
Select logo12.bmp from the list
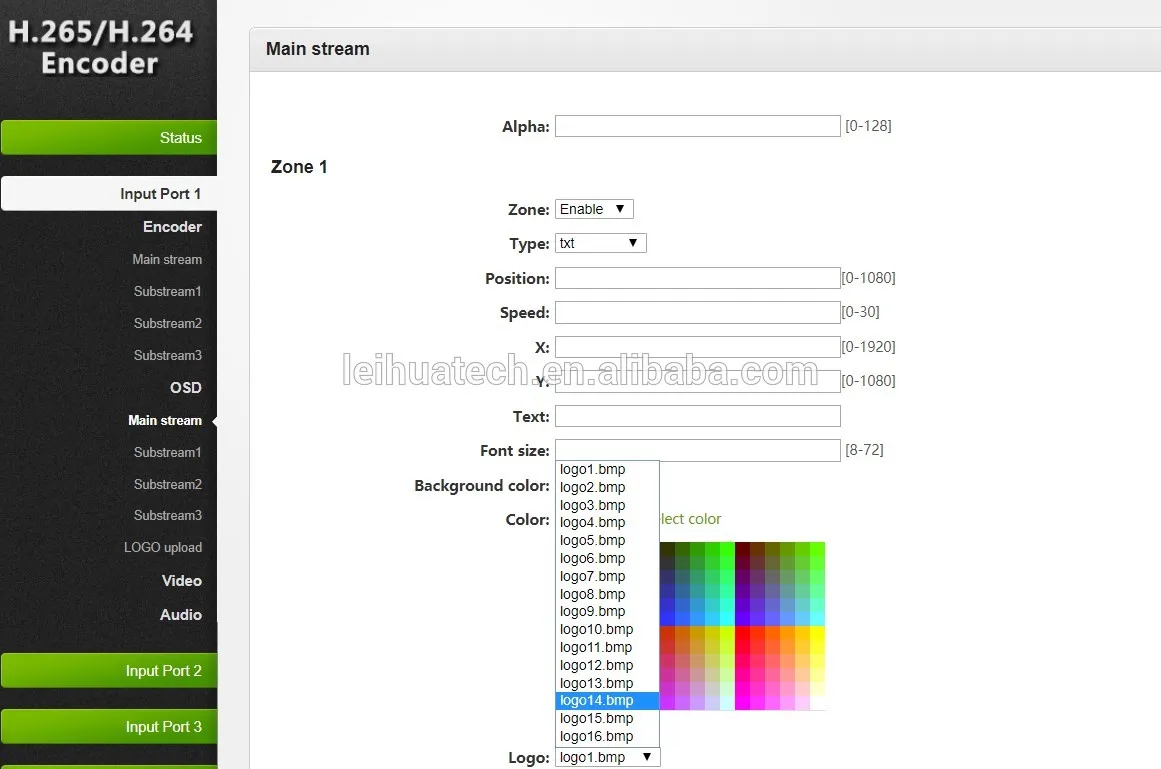click(607, 665)
